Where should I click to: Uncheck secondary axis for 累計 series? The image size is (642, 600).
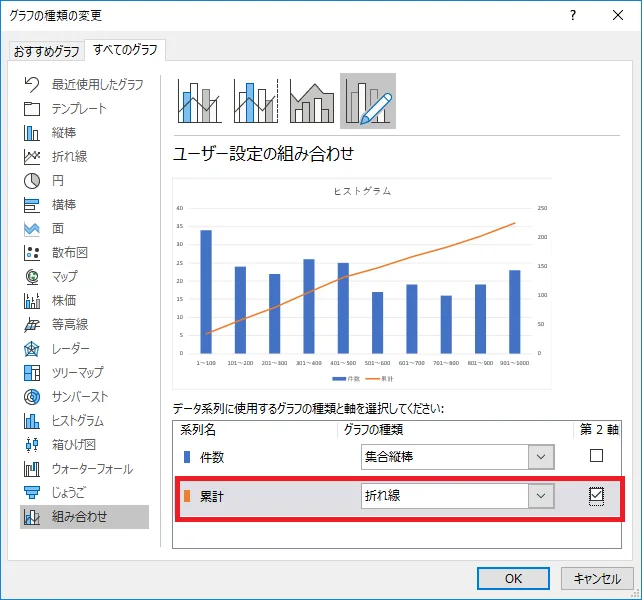click(597, 495)
